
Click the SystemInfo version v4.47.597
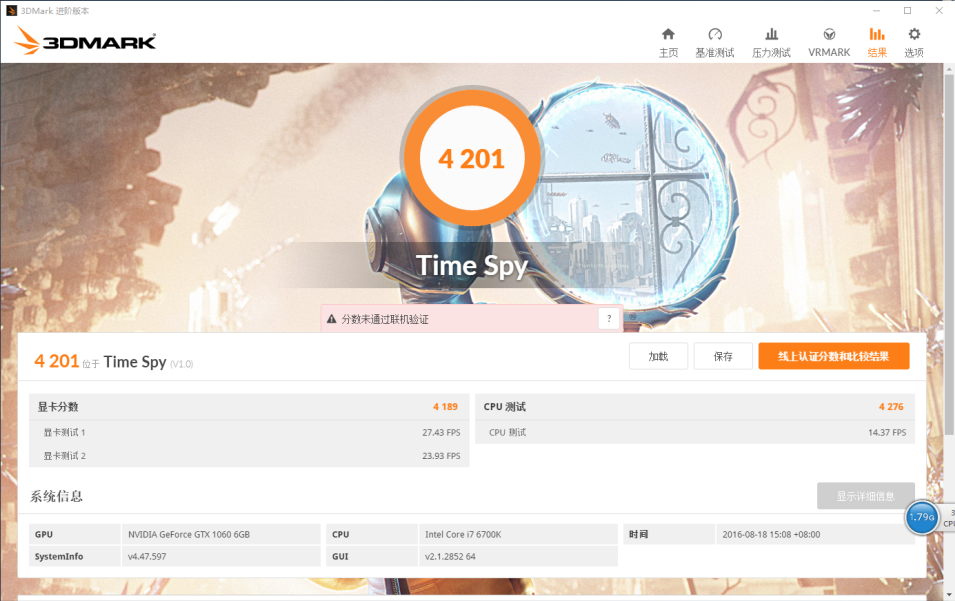[x=147, y=557]
